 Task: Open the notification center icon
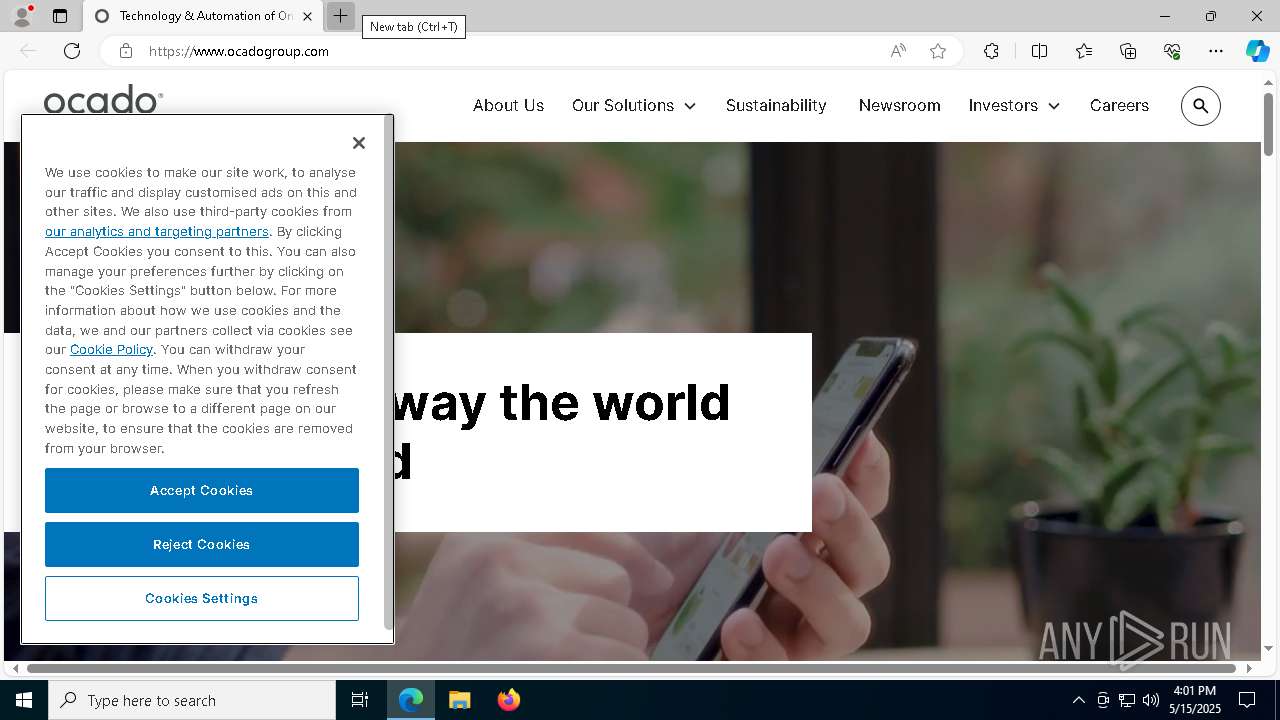[1247, 700]
